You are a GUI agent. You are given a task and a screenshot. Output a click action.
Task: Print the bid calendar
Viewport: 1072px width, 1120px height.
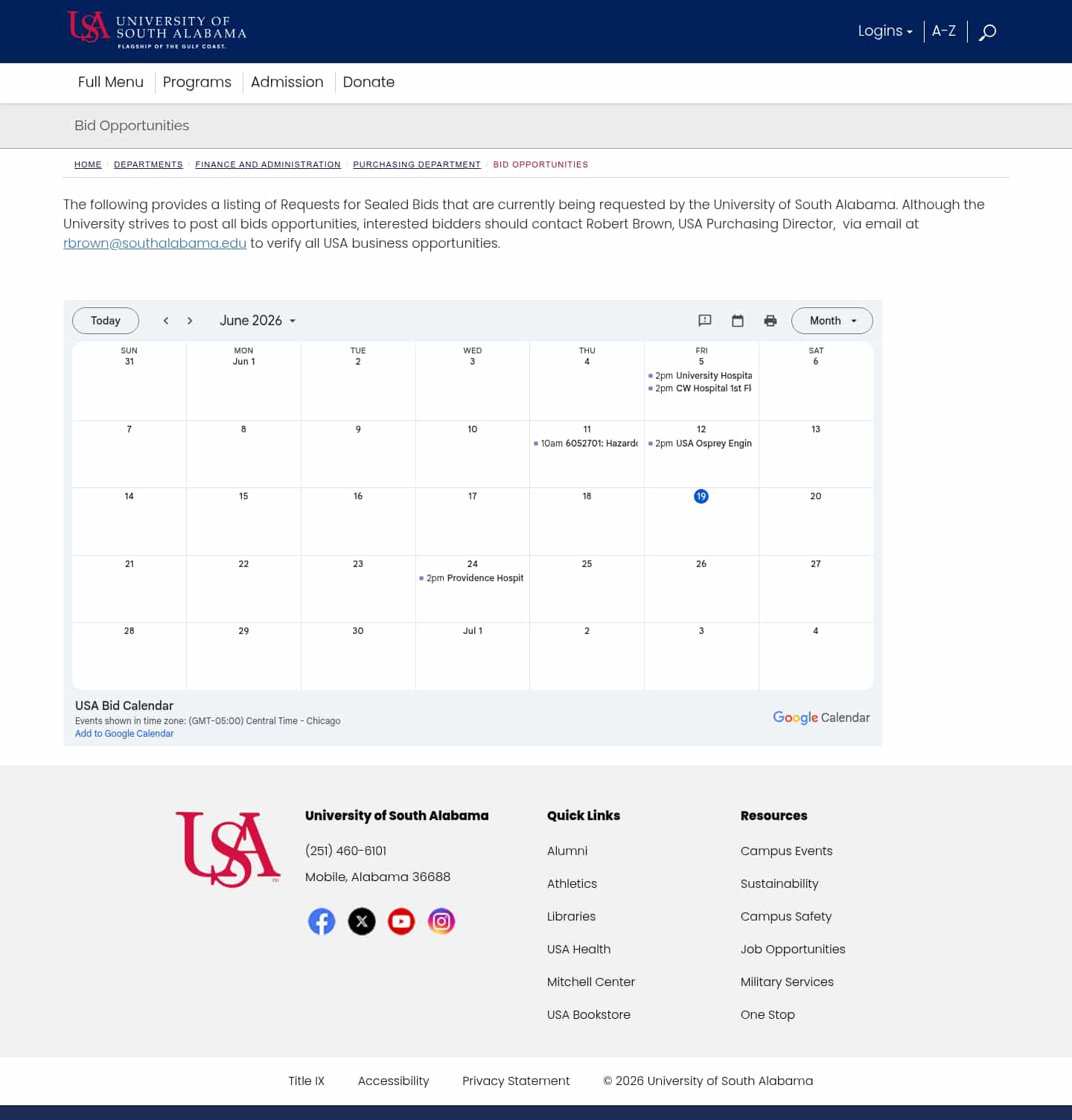[770, 321]
